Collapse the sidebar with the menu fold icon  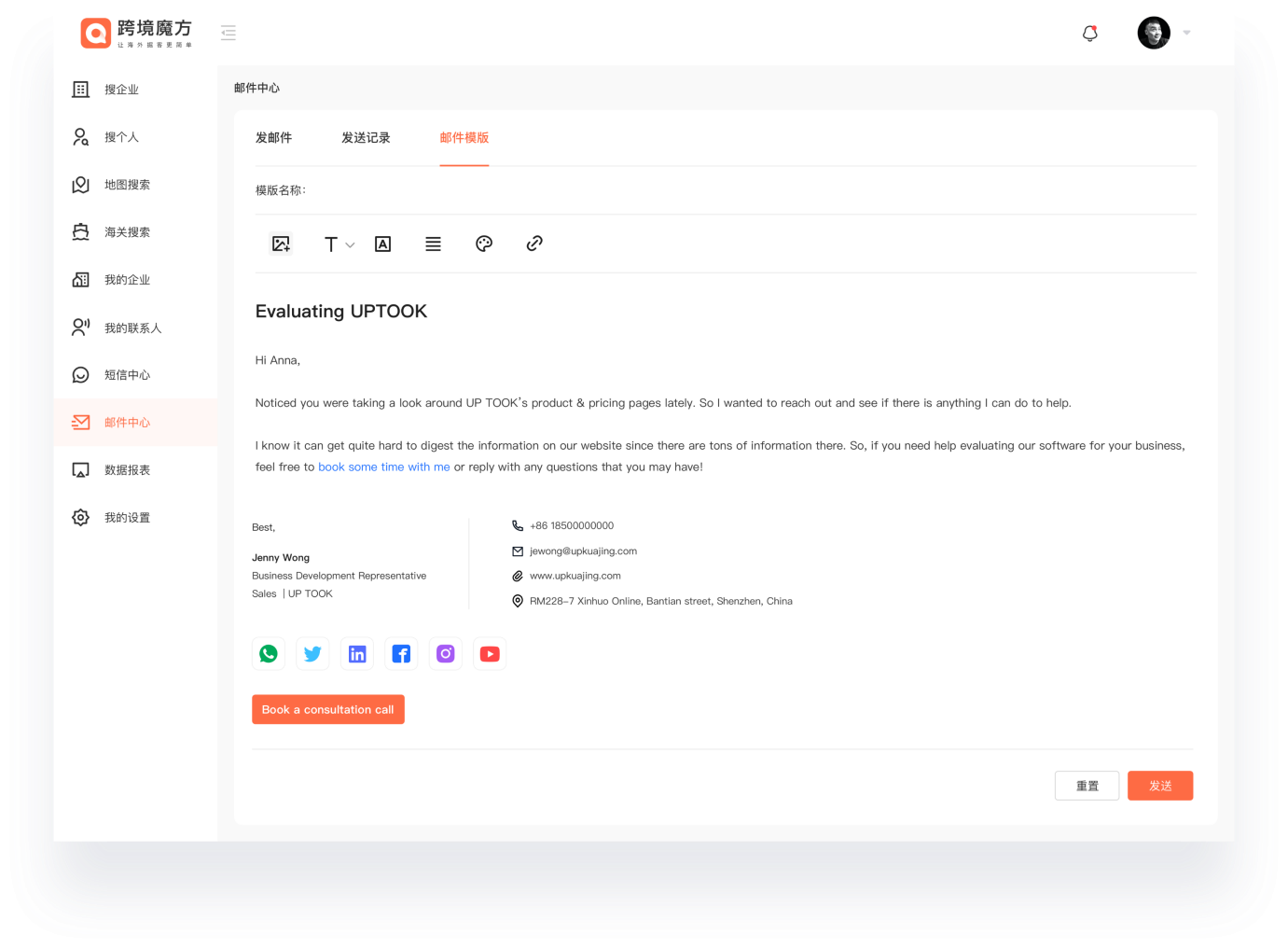229,33
